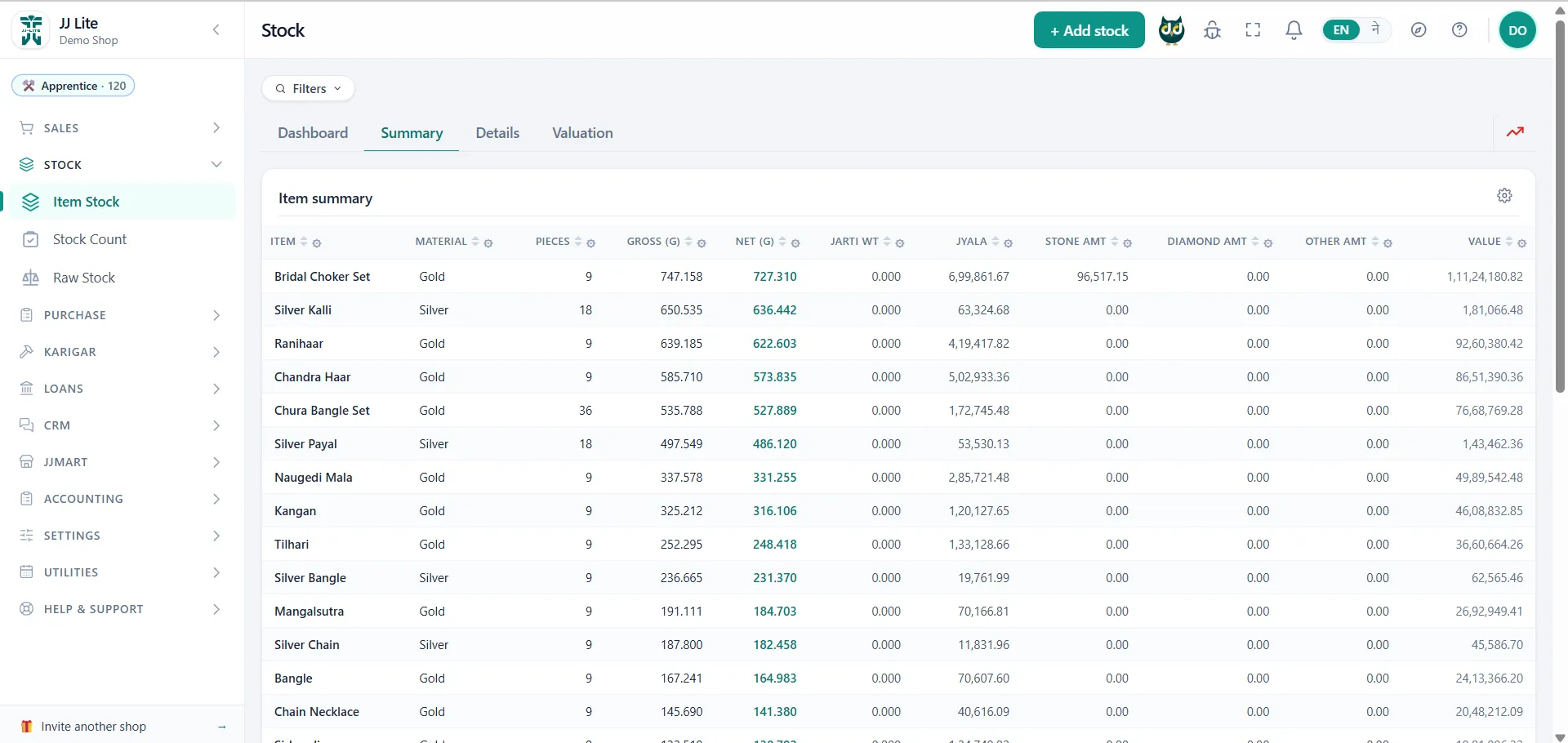Sort by the VALUE column arrows
1568x743 pixels.
click(1509, 242)
